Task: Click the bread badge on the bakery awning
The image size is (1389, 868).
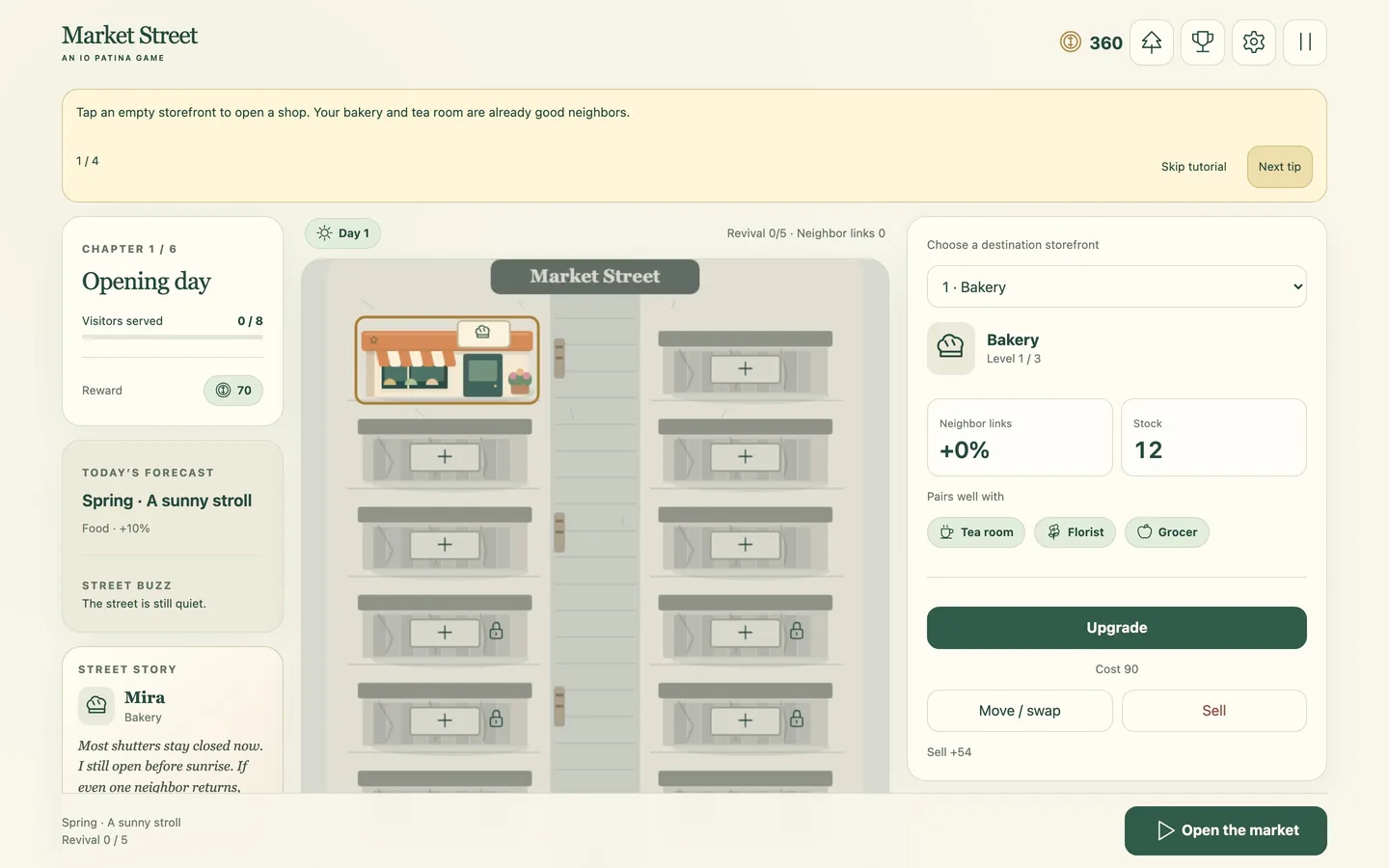Action: [482, 332]
